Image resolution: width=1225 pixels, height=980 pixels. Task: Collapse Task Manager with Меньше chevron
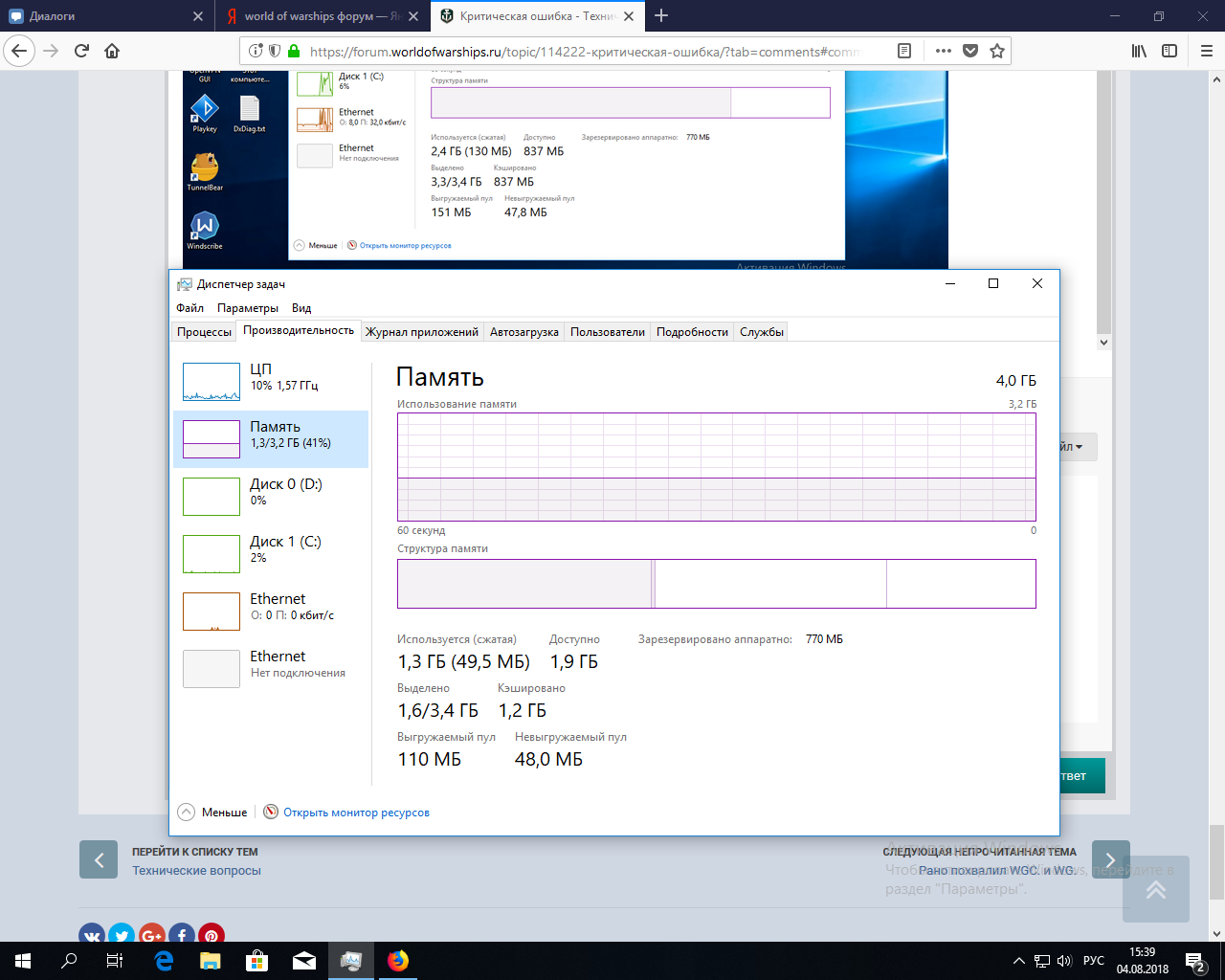tap(187, 812)
